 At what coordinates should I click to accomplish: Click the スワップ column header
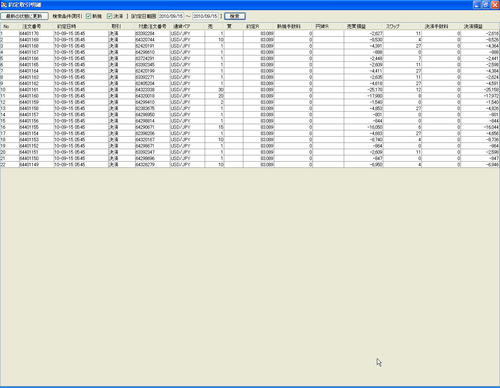click(403, 26)
